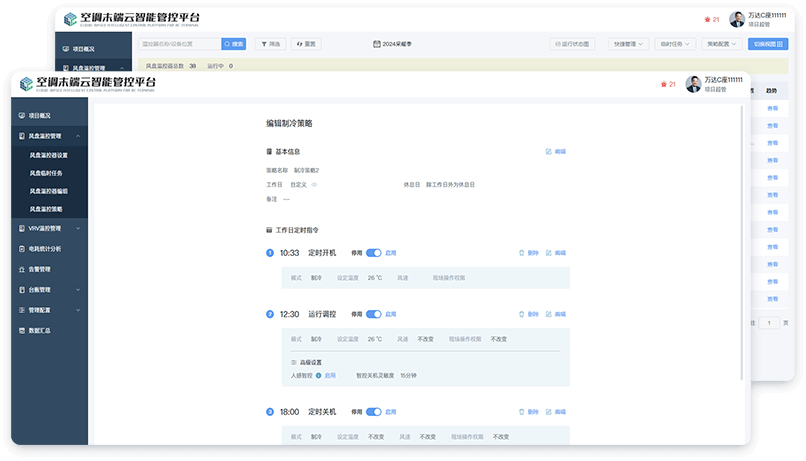
Task: Click the calendar icon beside 2024采暖季
Action: coord(376,44)
